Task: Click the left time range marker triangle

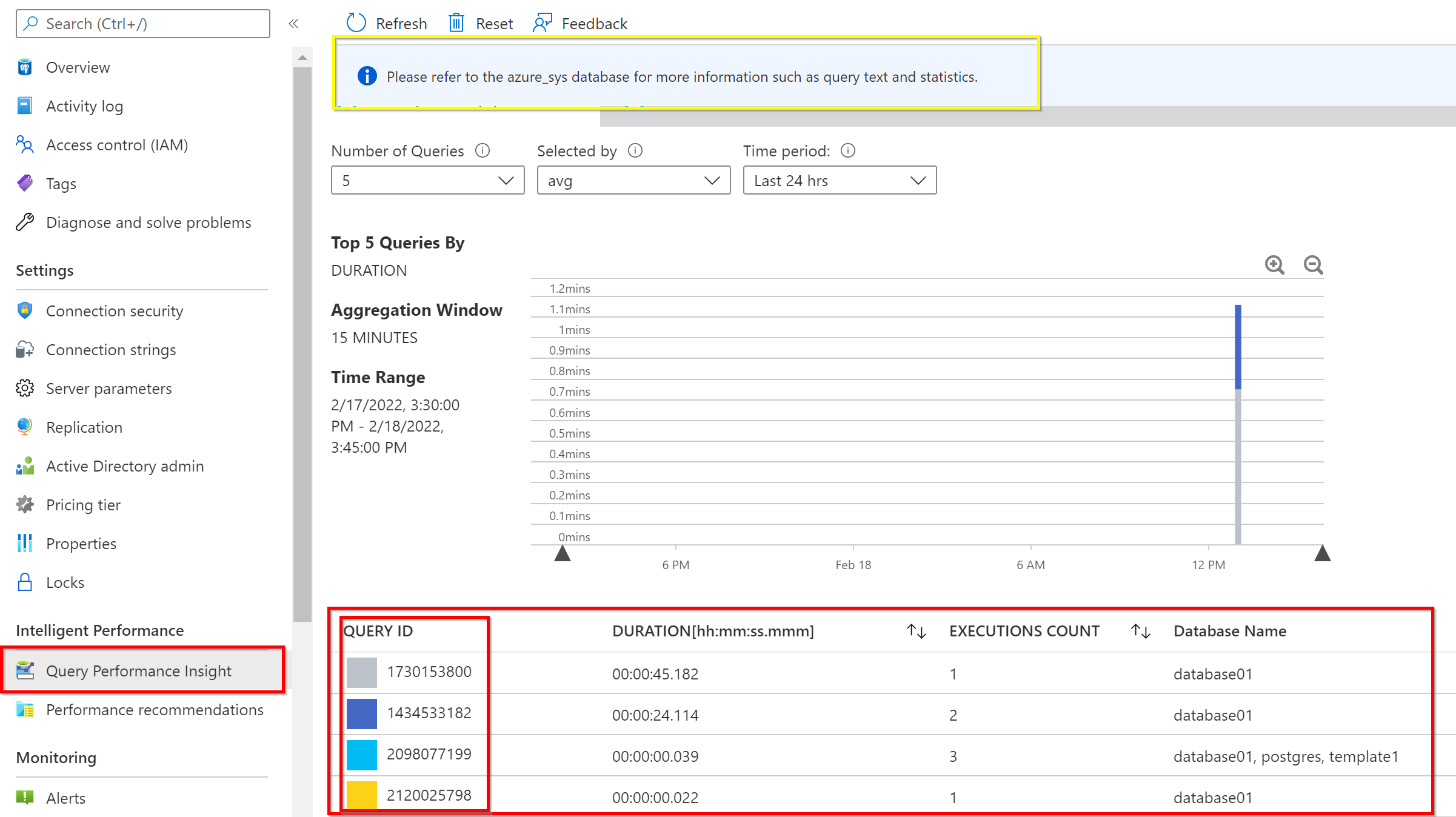Action: click(x=563, y=553)
